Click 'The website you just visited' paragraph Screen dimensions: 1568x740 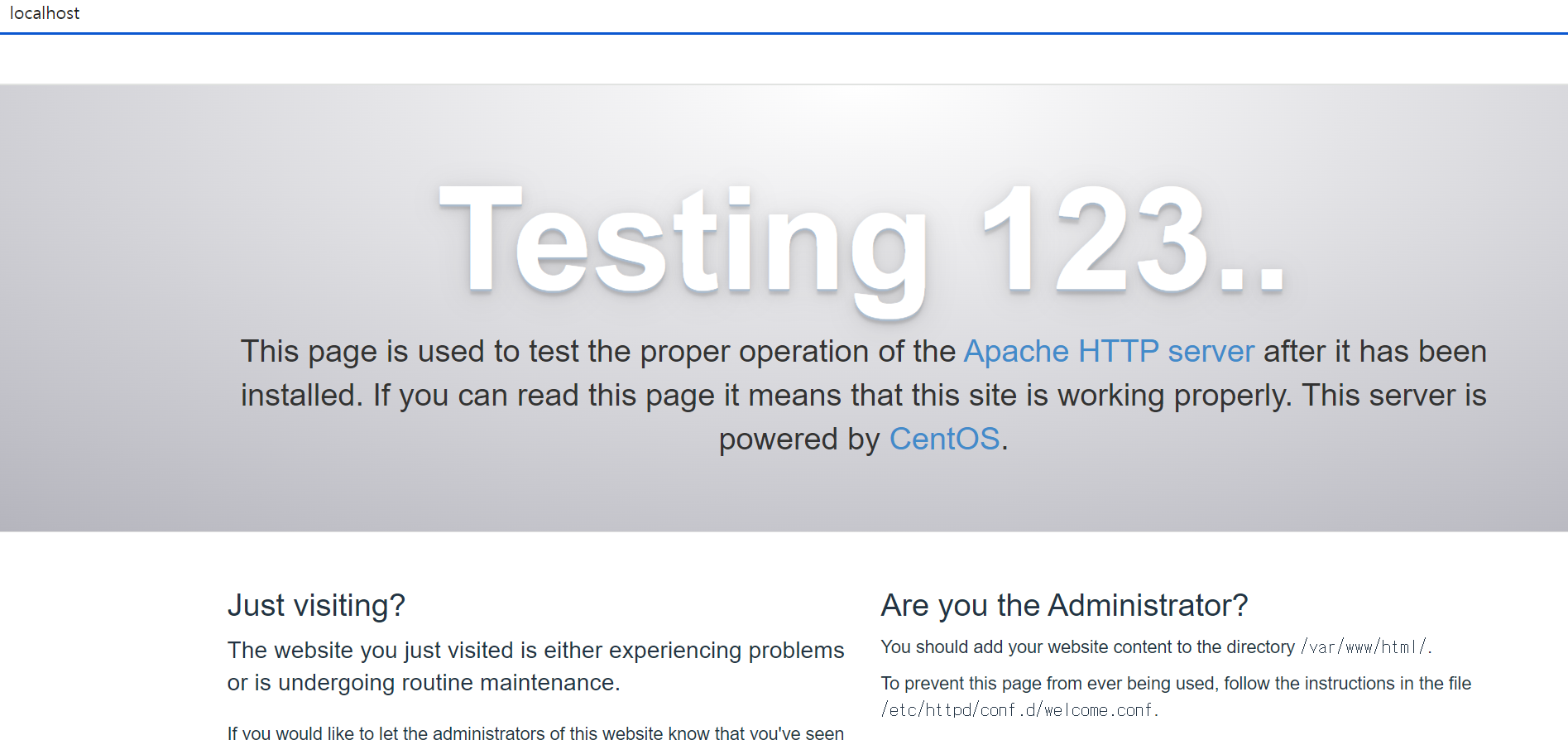click(536, 666)
